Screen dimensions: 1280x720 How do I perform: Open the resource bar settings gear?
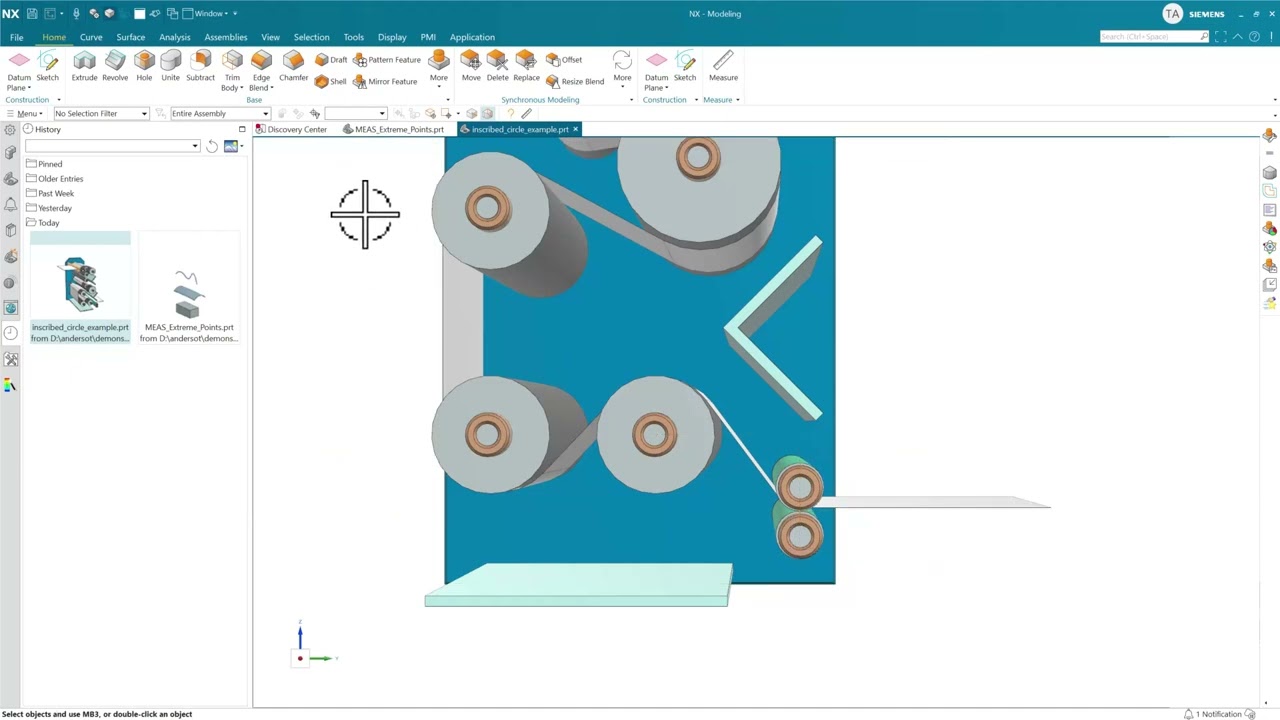[10, 130]
